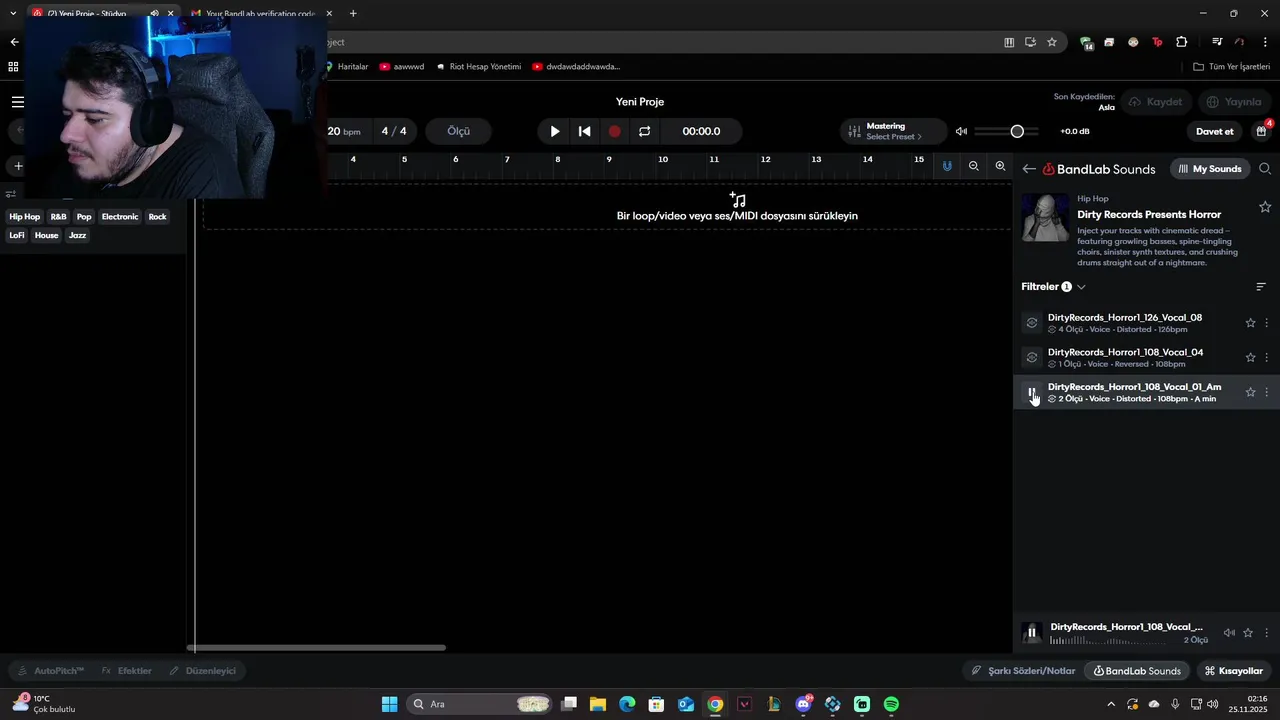
Task: Open the Kısayollar shortcuts panel
Action: pyautogui.click(x=1233, y=671)
